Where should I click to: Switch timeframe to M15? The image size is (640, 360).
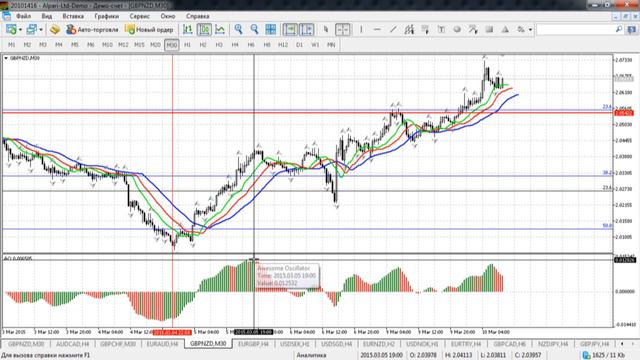pyautogui.click(x=139, y=45)
